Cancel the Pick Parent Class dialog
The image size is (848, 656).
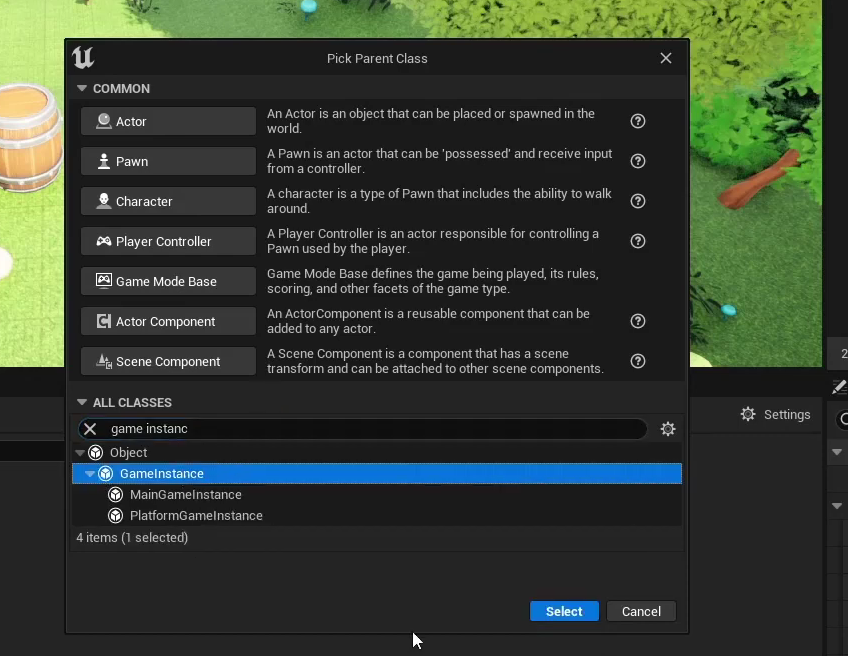click(x=641, y=611)
